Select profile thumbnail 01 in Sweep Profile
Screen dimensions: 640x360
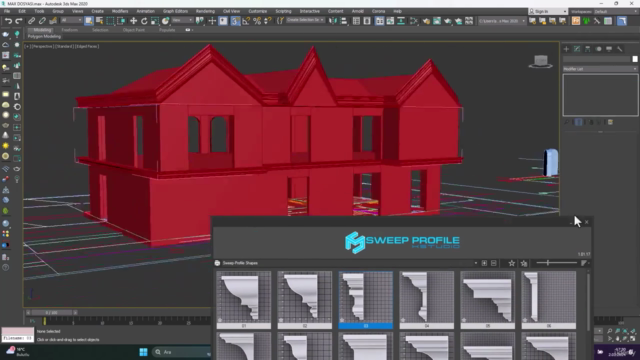244,300
